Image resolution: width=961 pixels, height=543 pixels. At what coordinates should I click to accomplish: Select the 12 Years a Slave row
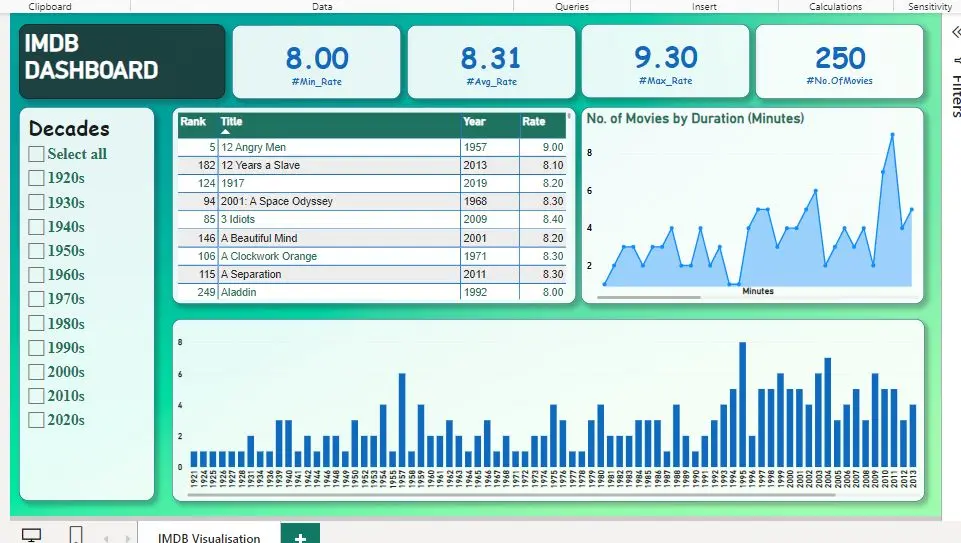point(372,165)
